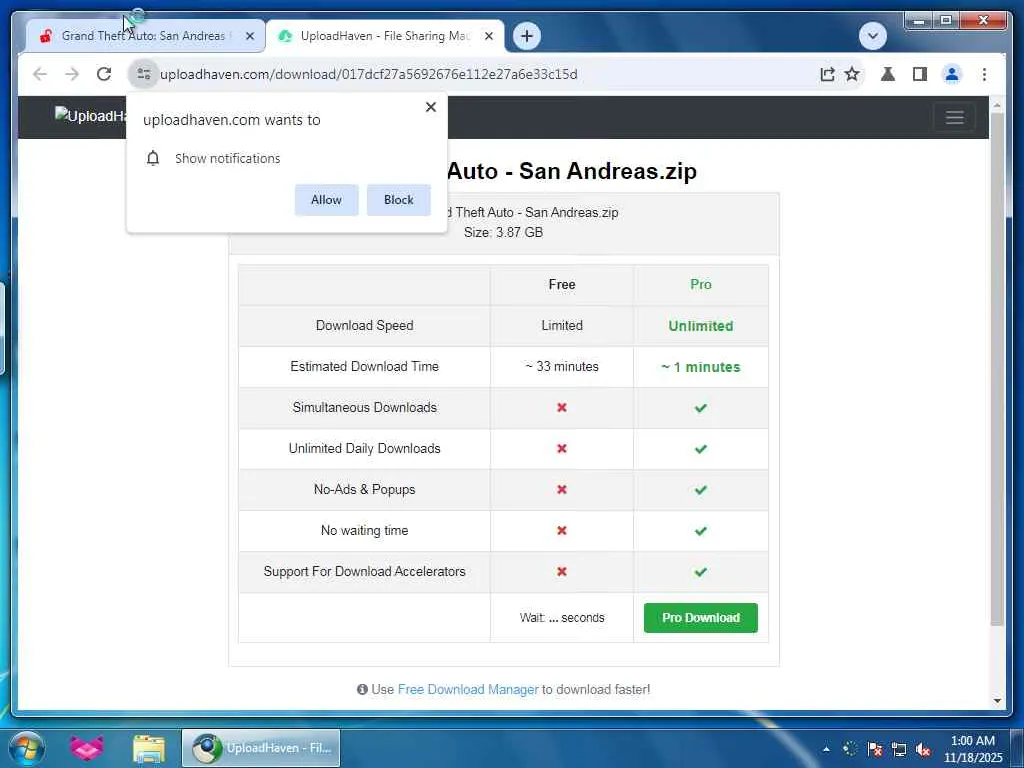Toggle the browser side panel
The height and width of the screenshot is (768, 1024).
pos(920,74)
